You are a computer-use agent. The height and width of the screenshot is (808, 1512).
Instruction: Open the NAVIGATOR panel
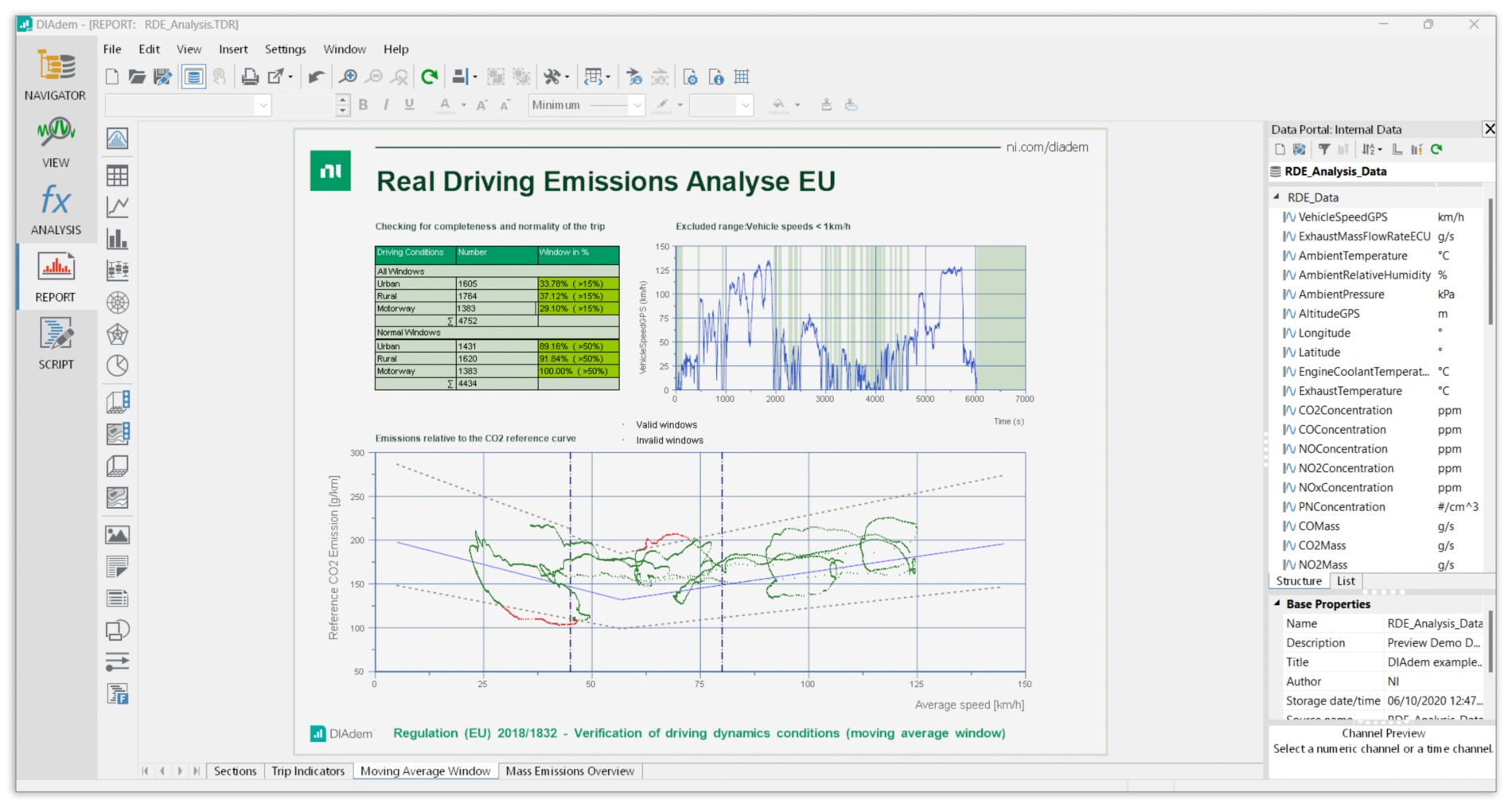coord(55,76)
